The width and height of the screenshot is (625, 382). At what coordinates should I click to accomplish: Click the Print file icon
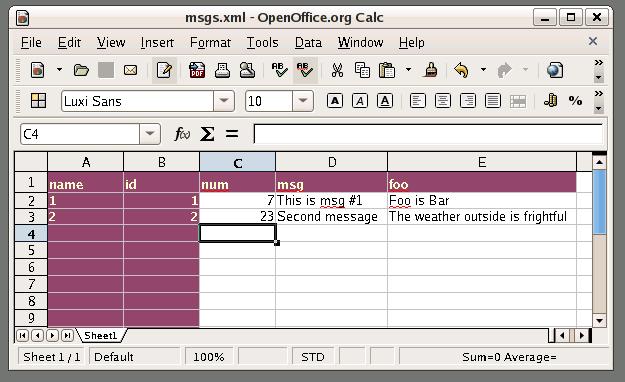pyautogui.click(x=222, y=71)
